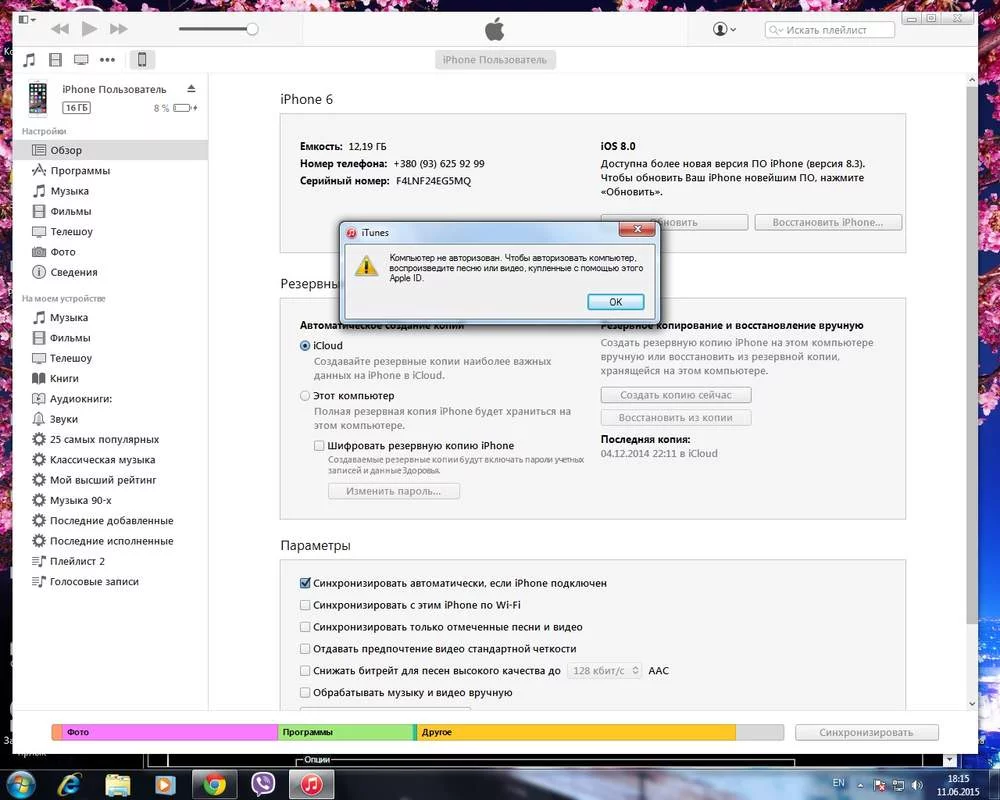
Task: Enable sync with this iPhone over Wi-Fi
Action: (x=305, y=605)
